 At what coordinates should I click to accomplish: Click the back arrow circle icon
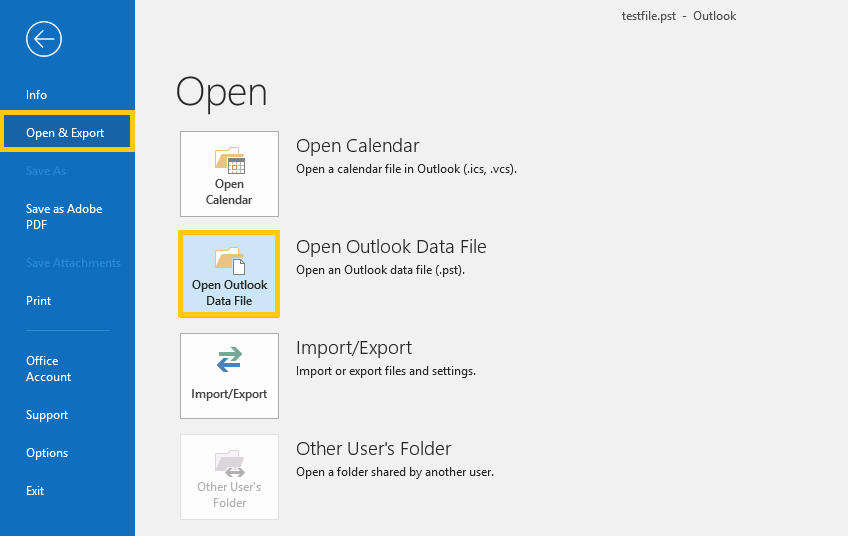44,39
